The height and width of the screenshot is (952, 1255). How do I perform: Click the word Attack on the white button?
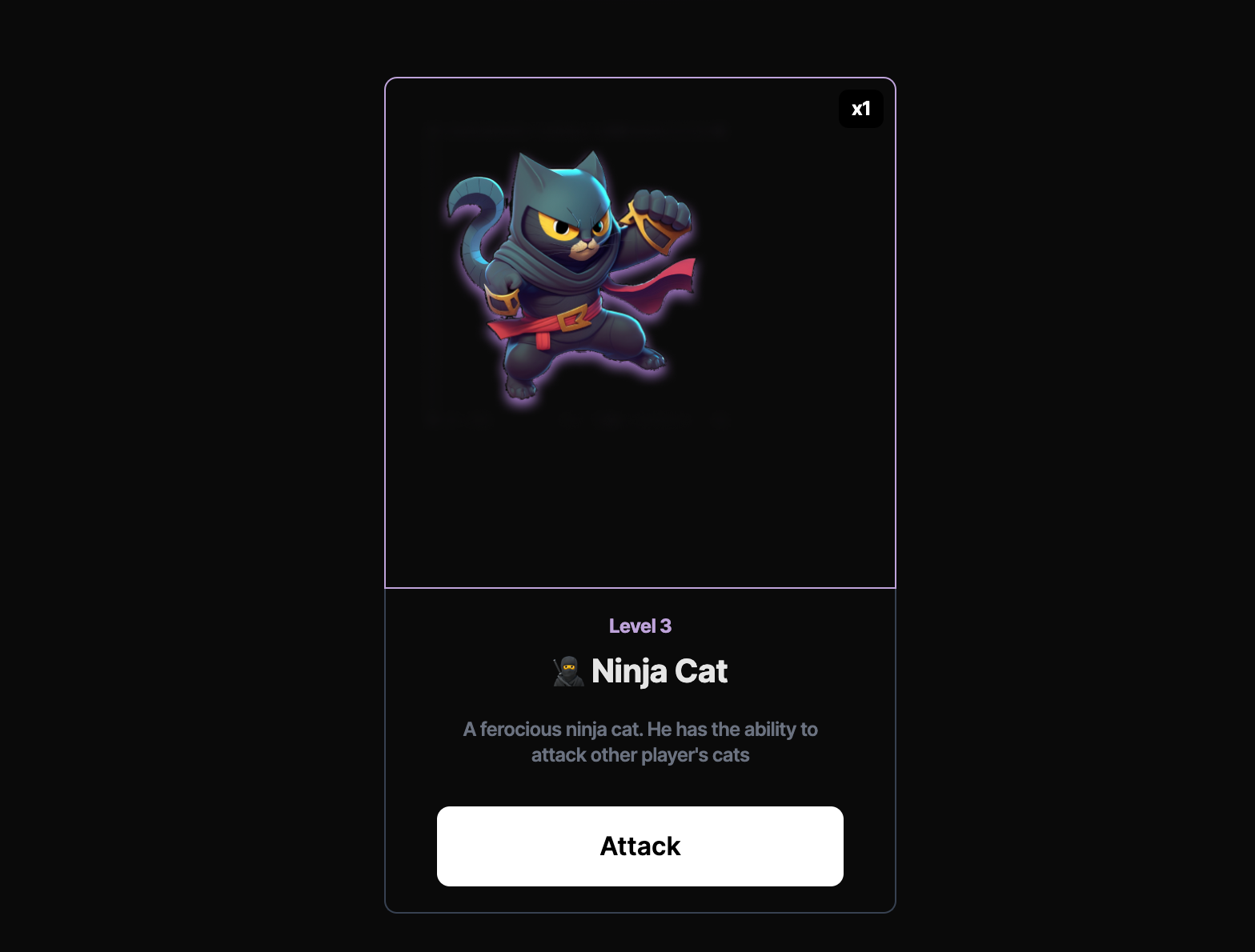[x=640, y=846]
